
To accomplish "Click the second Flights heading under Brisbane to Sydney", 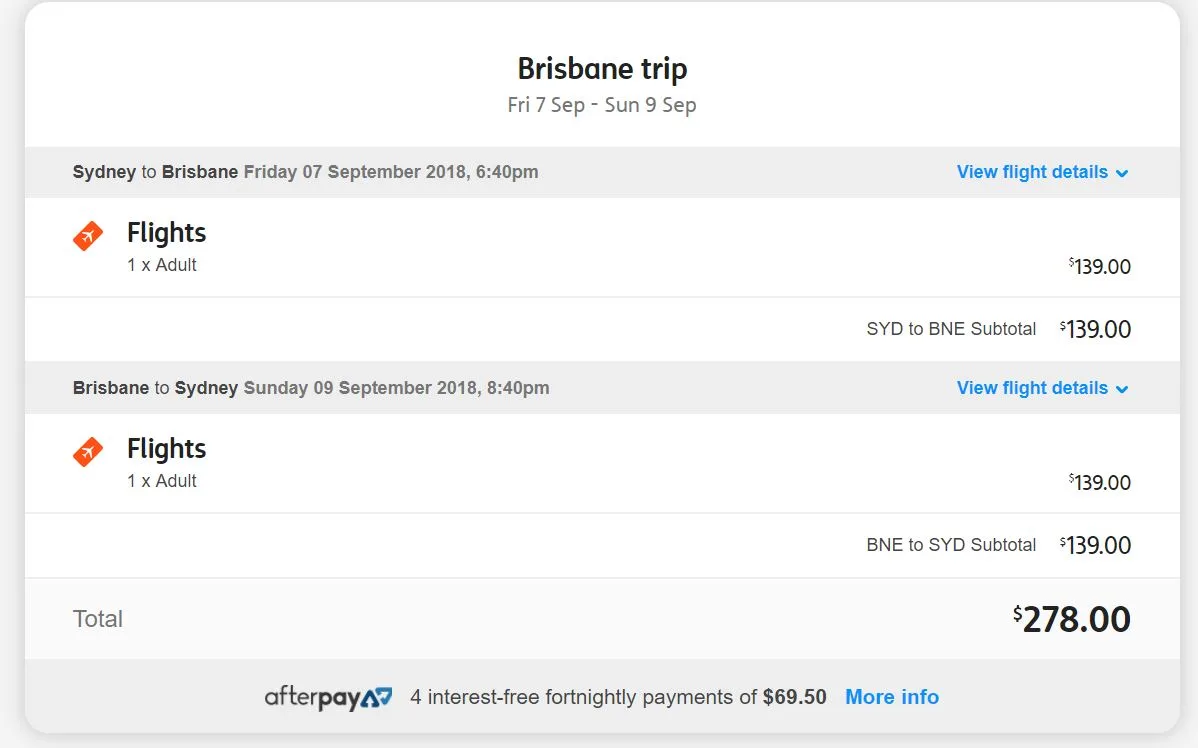I will pos(166,449).
